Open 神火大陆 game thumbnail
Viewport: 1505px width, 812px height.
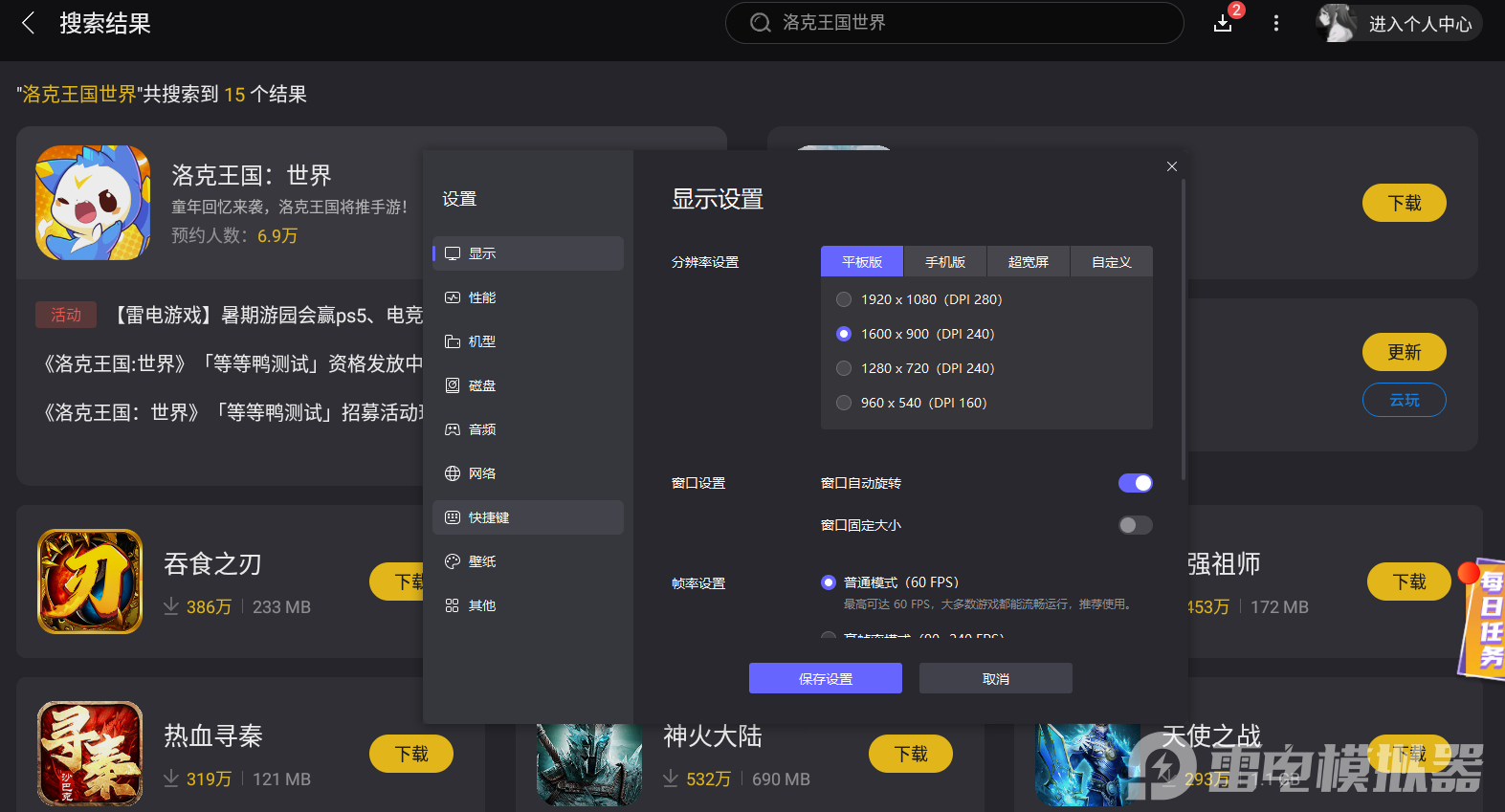(589, 765)
